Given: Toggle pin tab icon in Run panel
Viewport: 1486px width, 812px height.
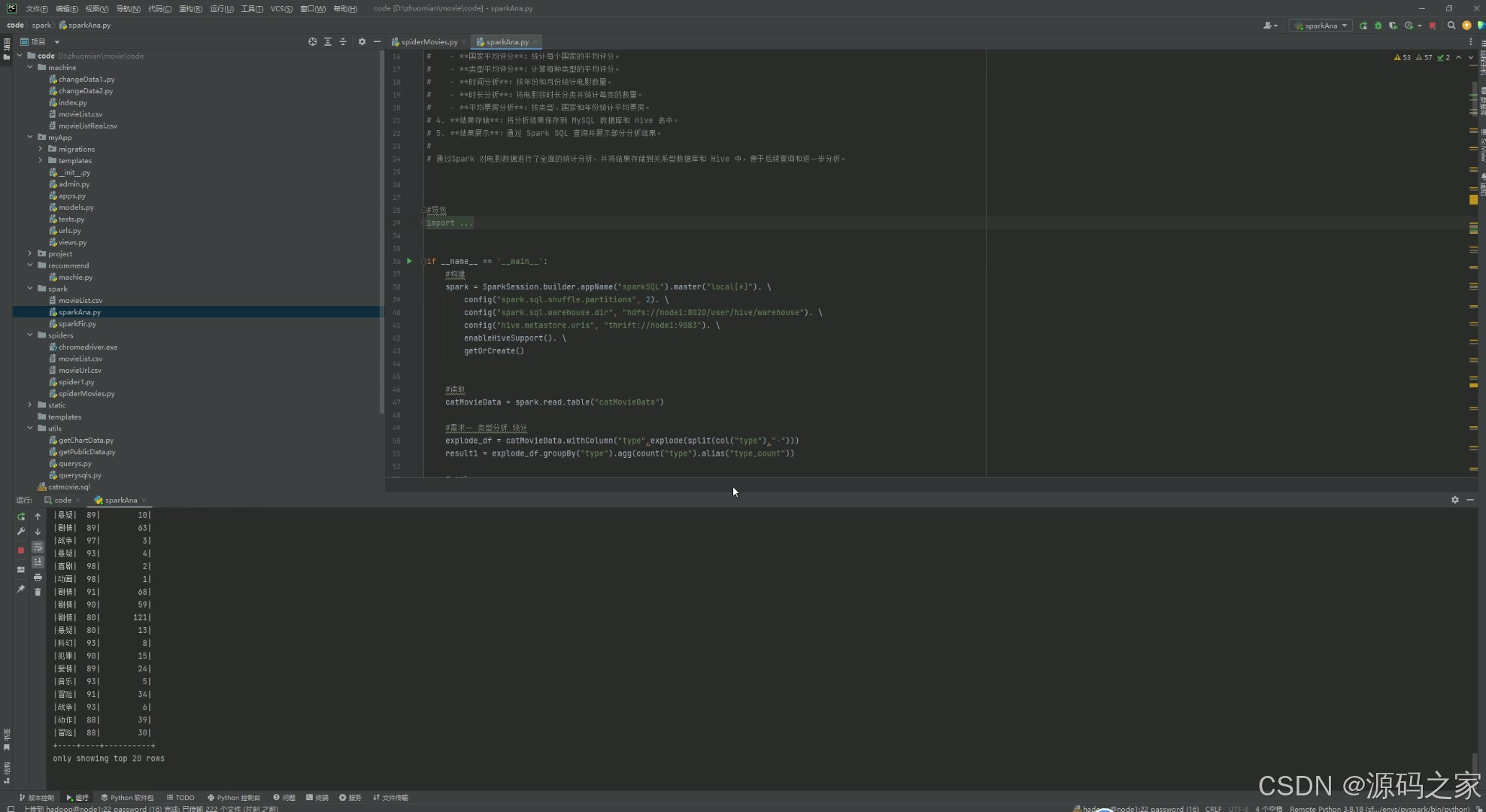Looking at the screenshot, I should tap(21, 589).
